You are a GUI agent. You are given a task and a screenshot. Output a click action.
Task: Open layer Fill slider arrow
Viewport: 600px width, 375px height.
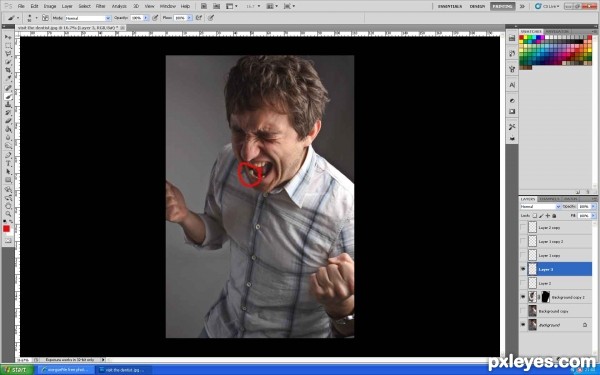tap(593, 216)
